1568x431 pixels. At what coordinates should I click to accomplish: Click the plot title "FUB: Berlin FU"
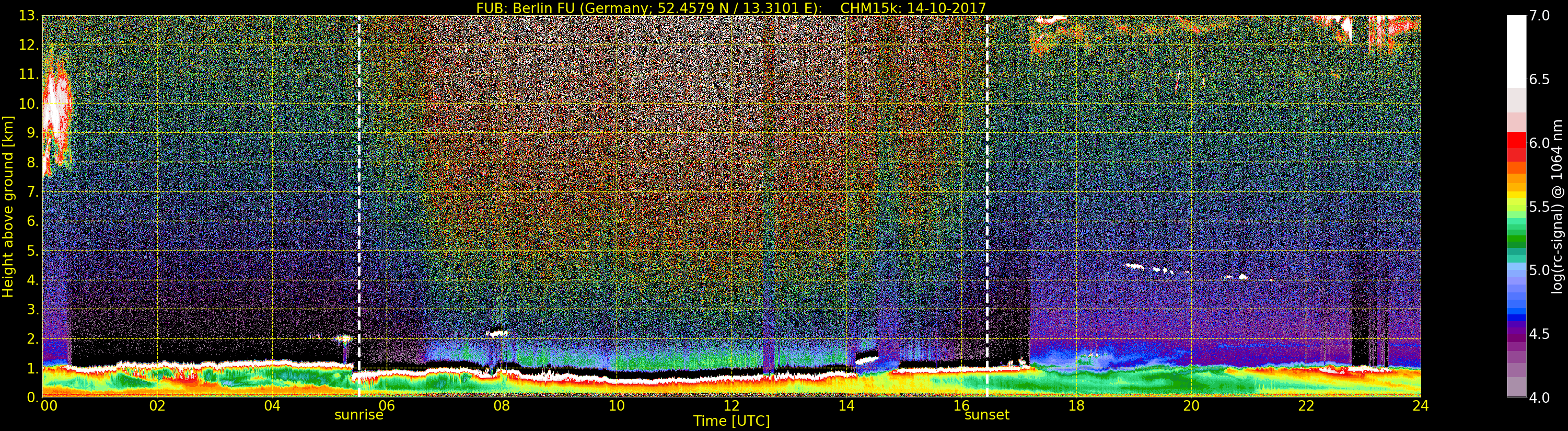[730, 8]
